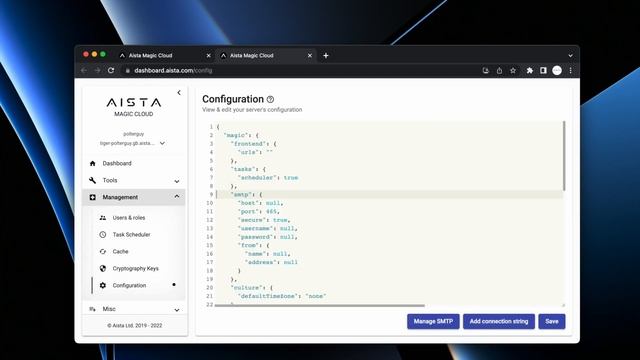Save the configuration

(x=551, y=321)
